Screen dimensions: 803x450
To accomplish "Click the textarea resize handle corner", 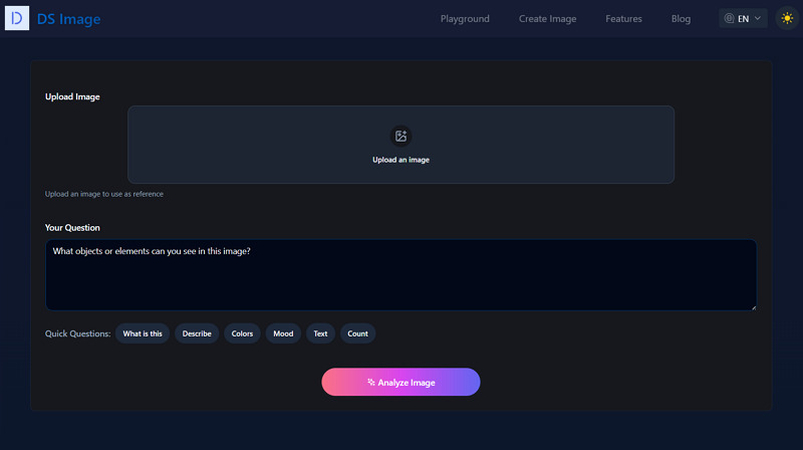I will coord(753,307).
